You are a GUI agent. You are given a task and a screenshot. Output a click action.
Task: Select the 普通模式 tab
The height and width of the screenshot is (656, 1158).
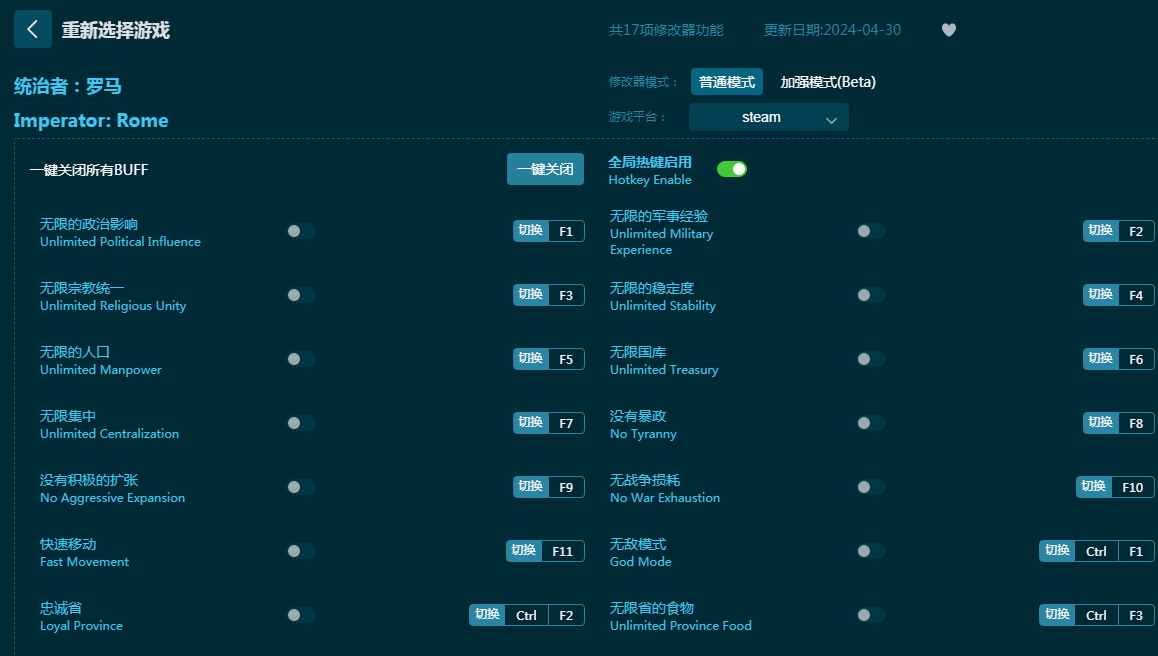(x=727, y=82)
